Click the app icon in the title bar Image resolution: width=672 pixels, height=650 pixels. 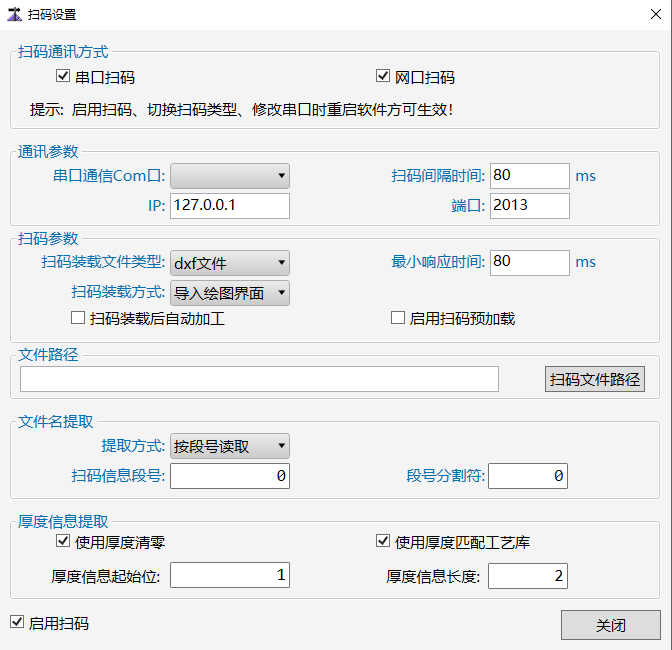(x=15, y=14)
